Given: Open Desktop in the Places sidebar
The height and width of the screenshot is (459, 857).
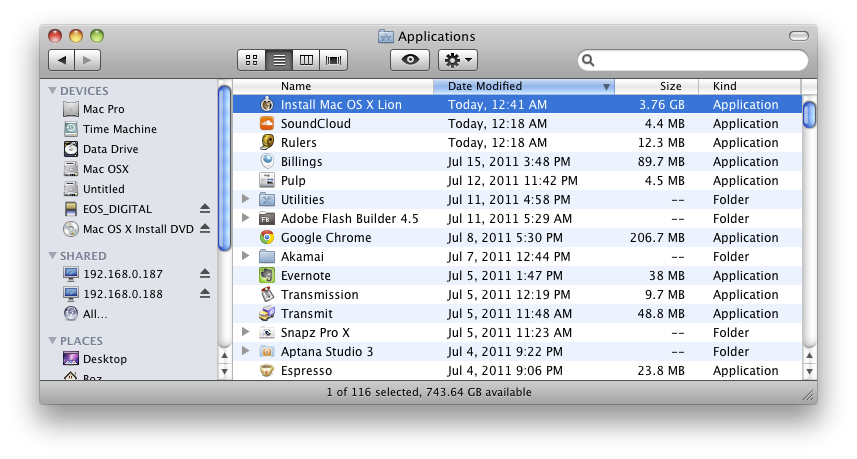Looking at the screenshot, I should (104, 359).
